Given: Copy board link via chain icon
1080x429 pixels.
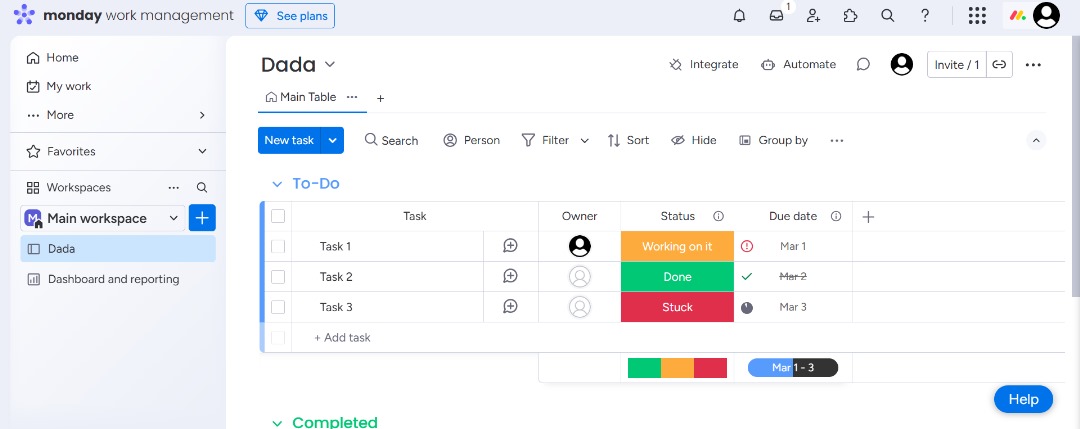Looking at the screenshot, I should (x=999, y=64).
